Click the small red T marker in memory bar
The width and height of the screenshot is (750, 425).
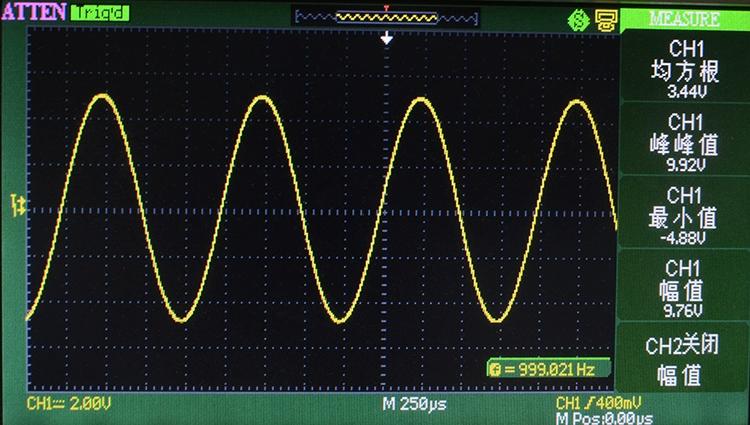tap(387, 7)
